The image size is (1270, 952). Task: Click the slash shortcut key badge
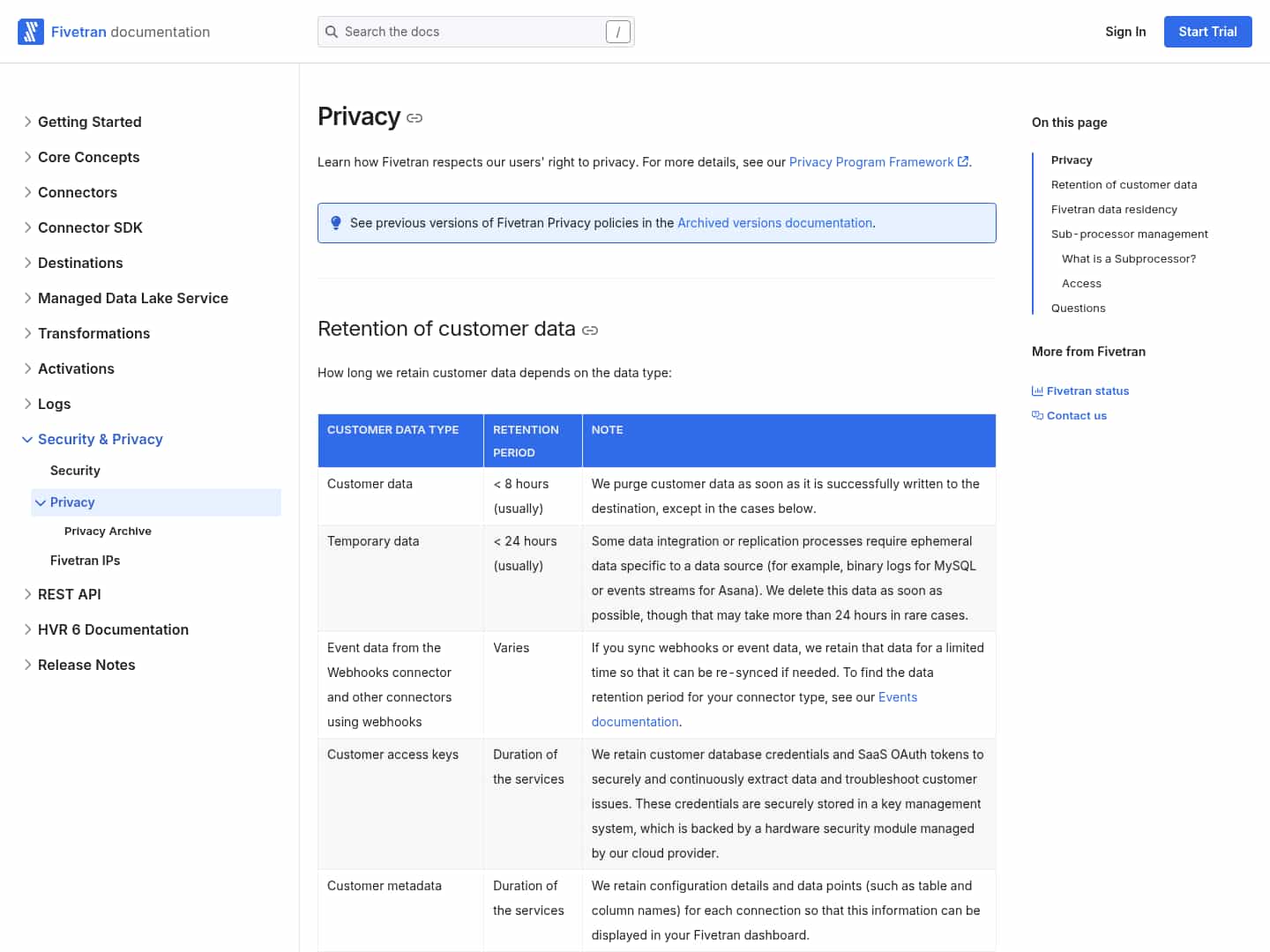[x=618, y=32]
